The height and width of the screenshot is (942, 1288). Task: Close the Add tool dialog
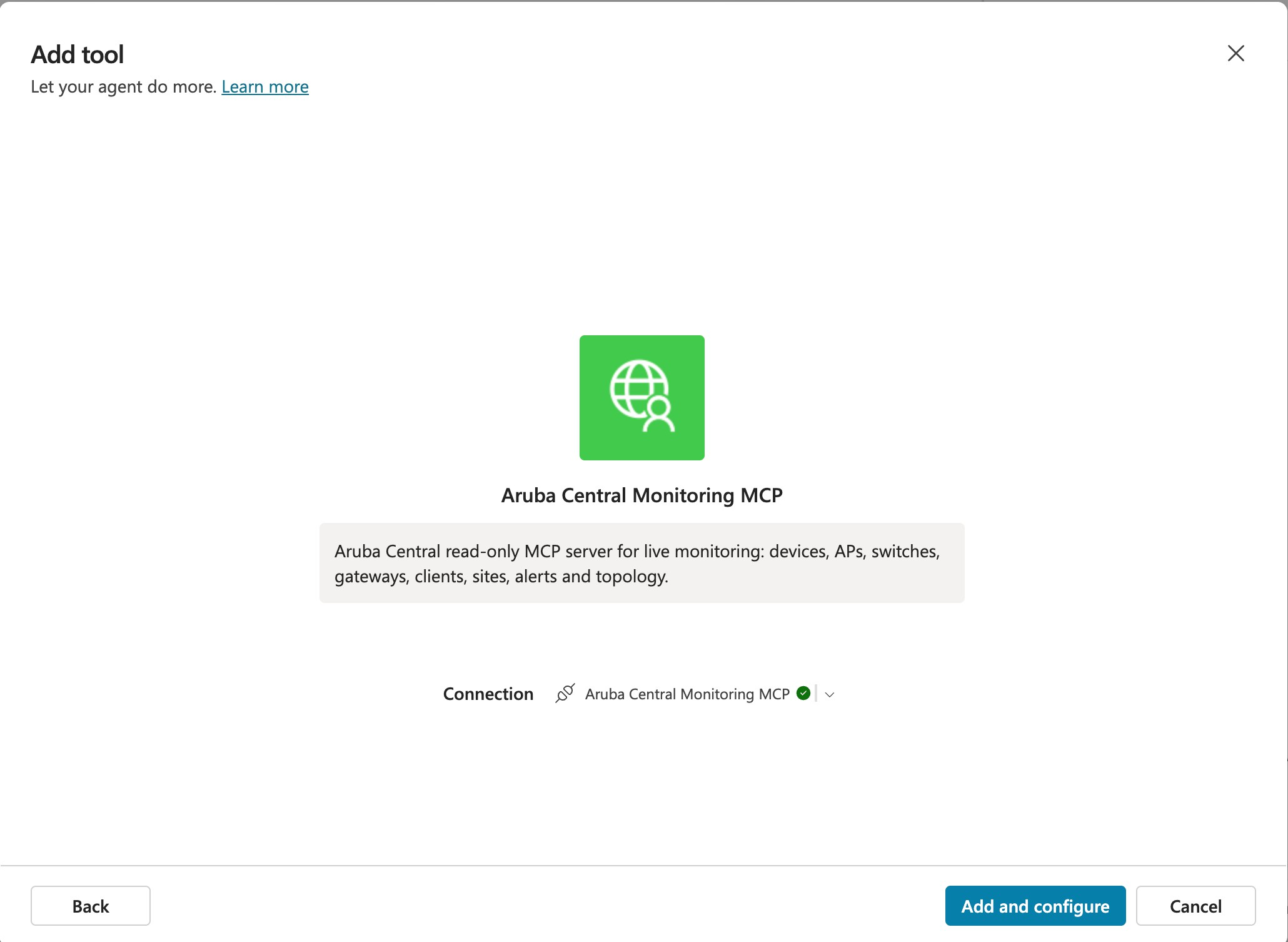point(1235,53)
